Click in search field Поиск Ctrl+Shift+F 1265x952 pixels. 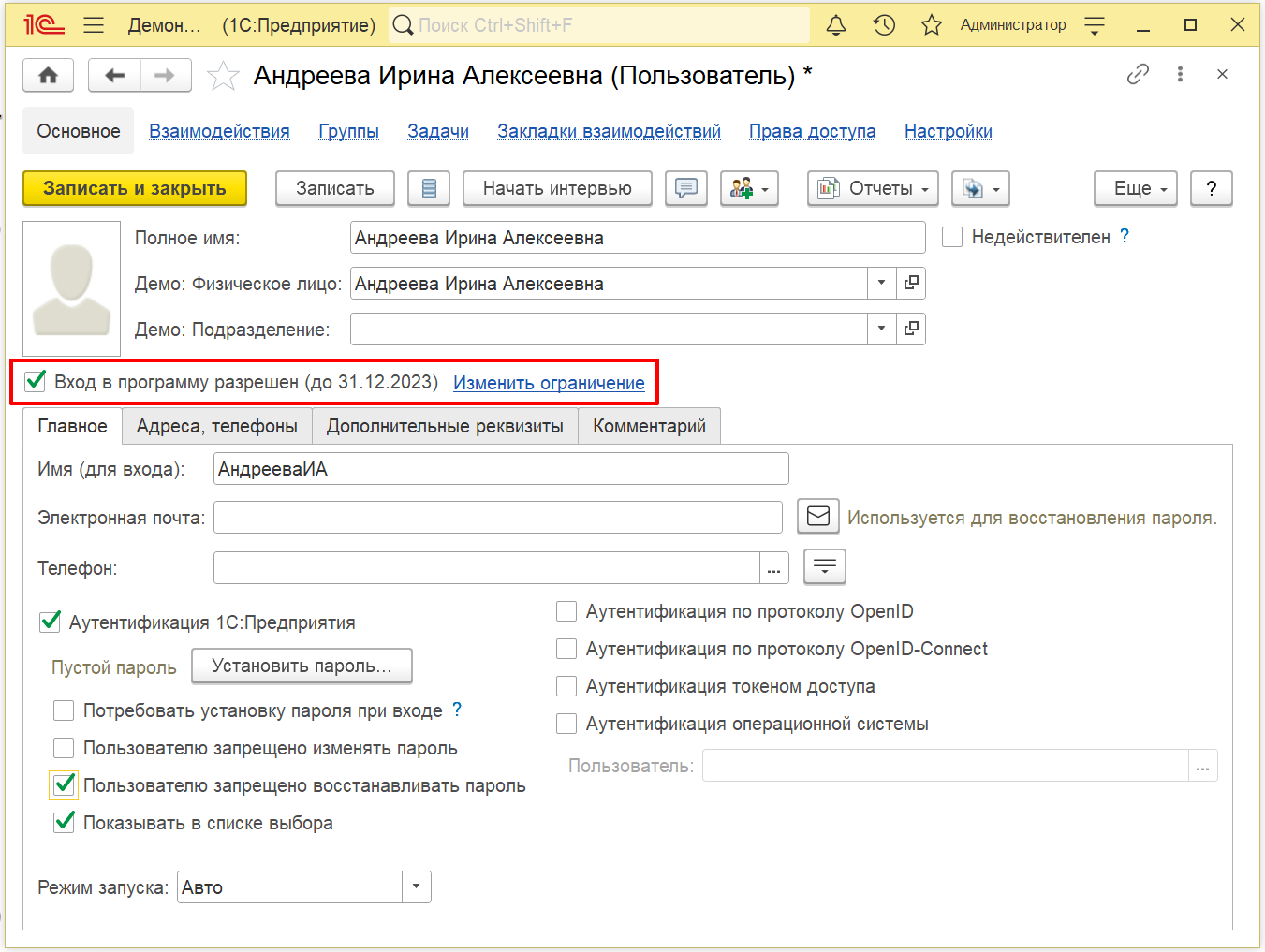point(599,25)
